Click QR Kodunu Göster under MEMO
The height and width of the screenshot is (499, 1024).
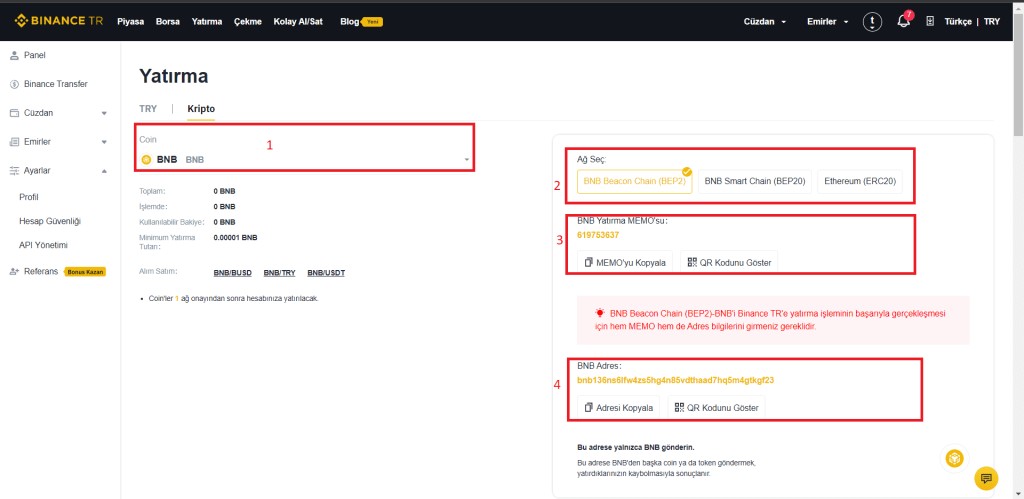pyautogui.click(x=729, y=263)
